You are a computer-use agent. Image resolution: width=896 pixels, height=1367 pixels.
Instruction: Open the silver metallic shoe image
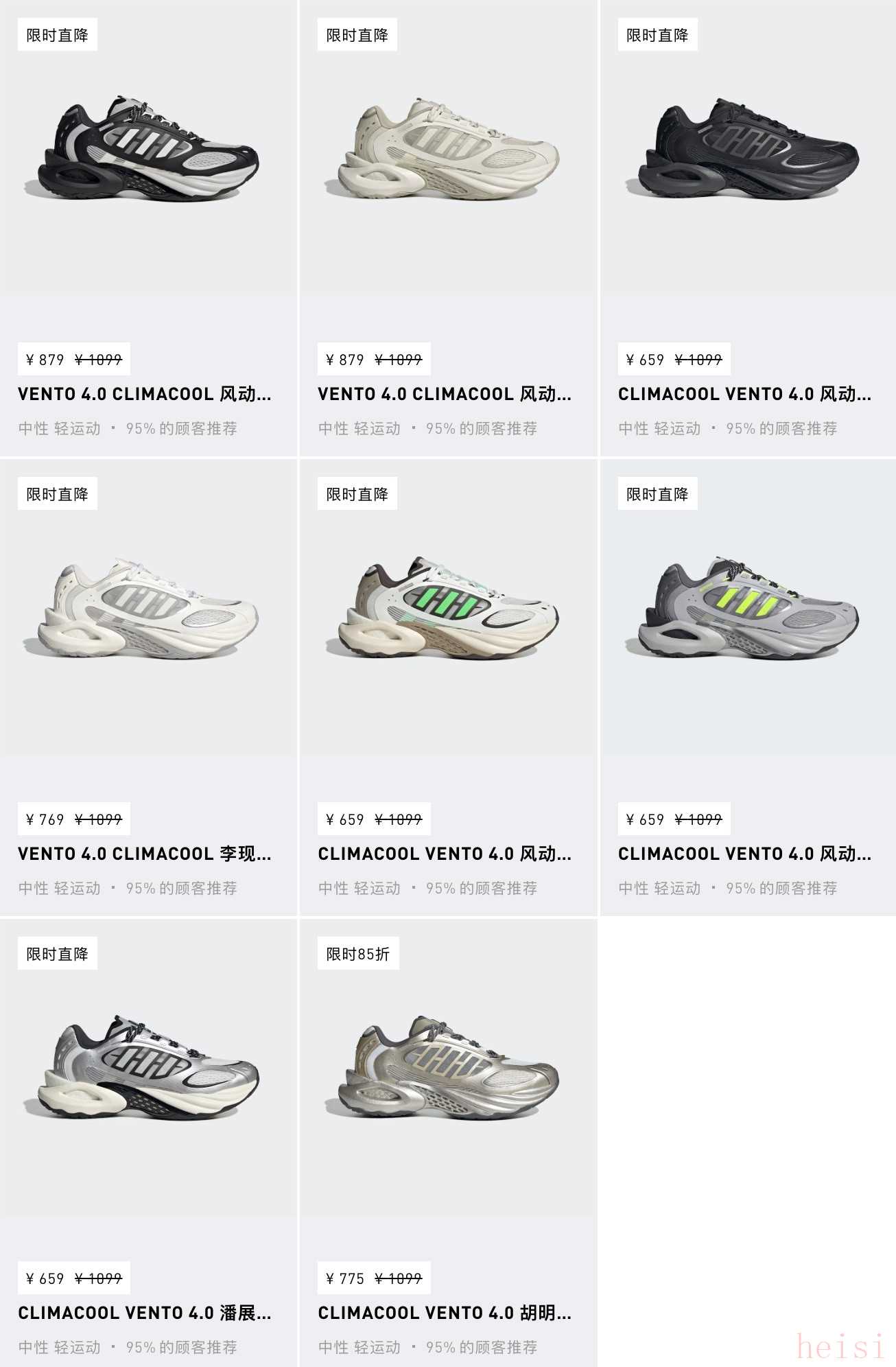[143, 1068]
